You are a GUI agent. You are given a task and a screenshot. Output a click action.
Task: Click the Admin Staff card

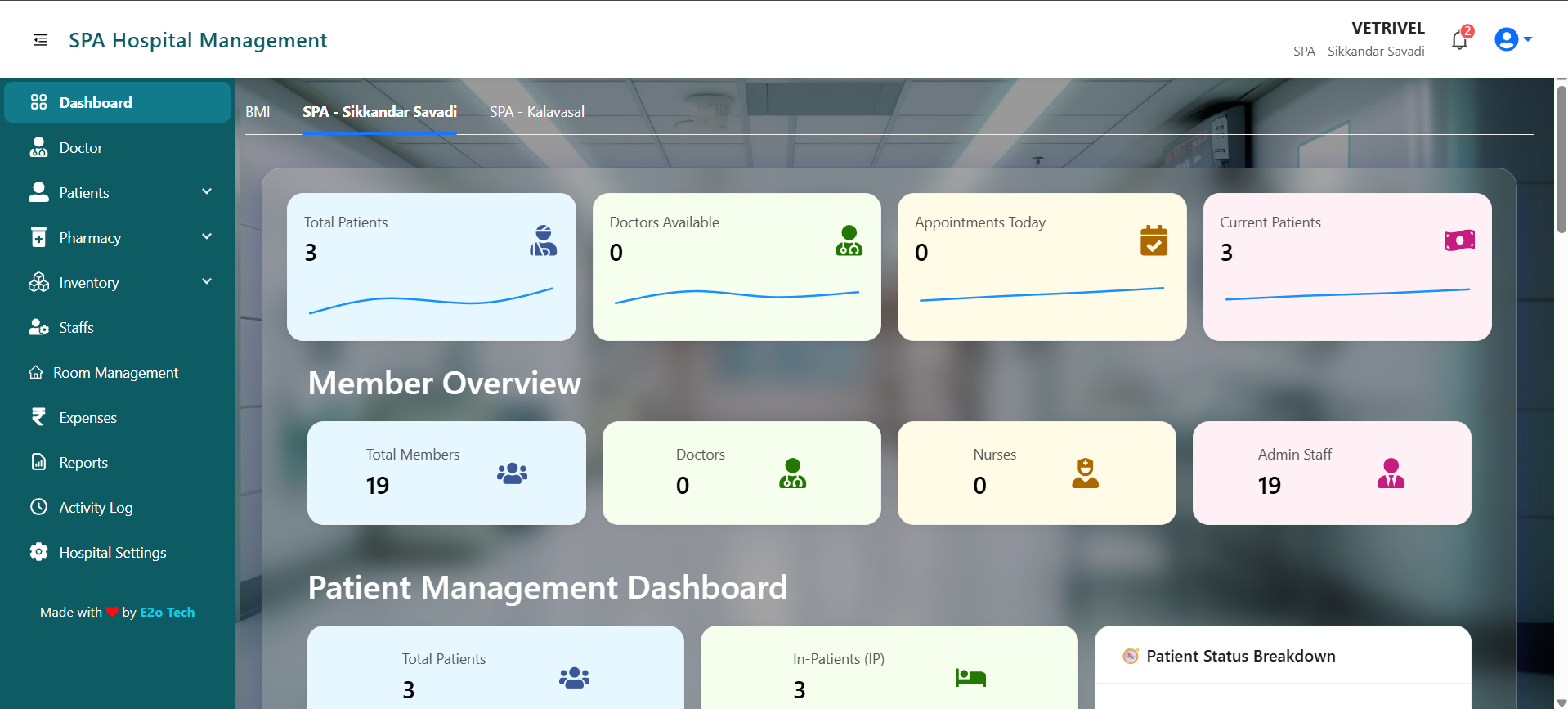(x=1331, y=473)
